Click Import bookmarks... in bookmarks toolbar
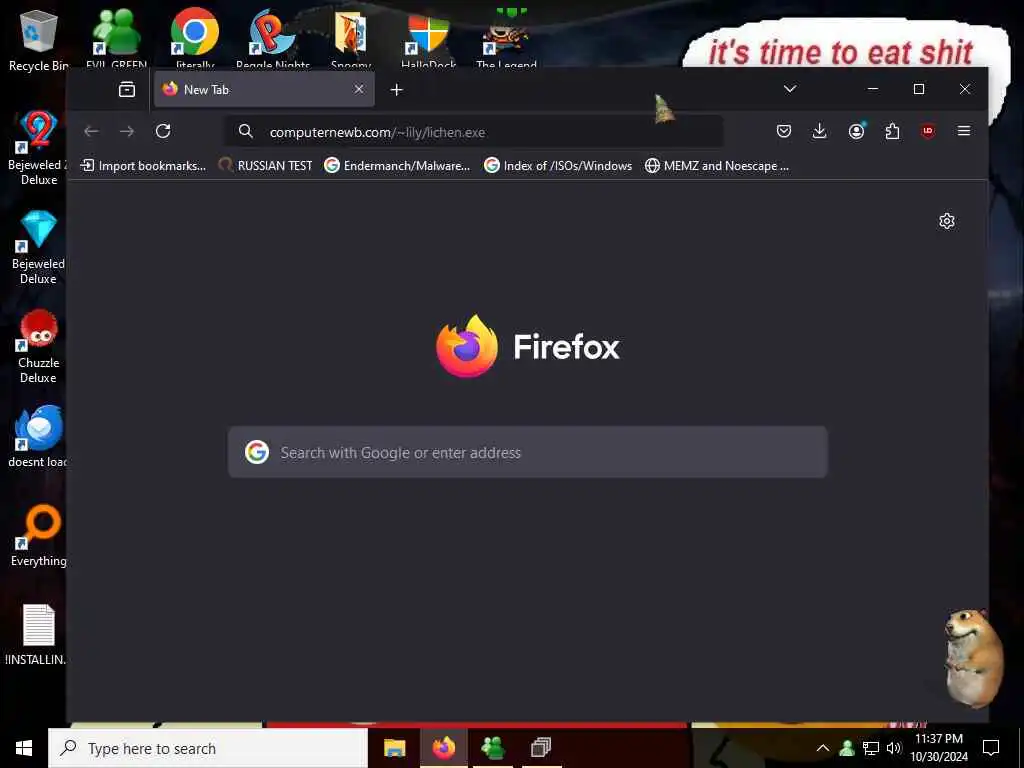This screenshot has width=1024, height=768. (x=143, y=166)
